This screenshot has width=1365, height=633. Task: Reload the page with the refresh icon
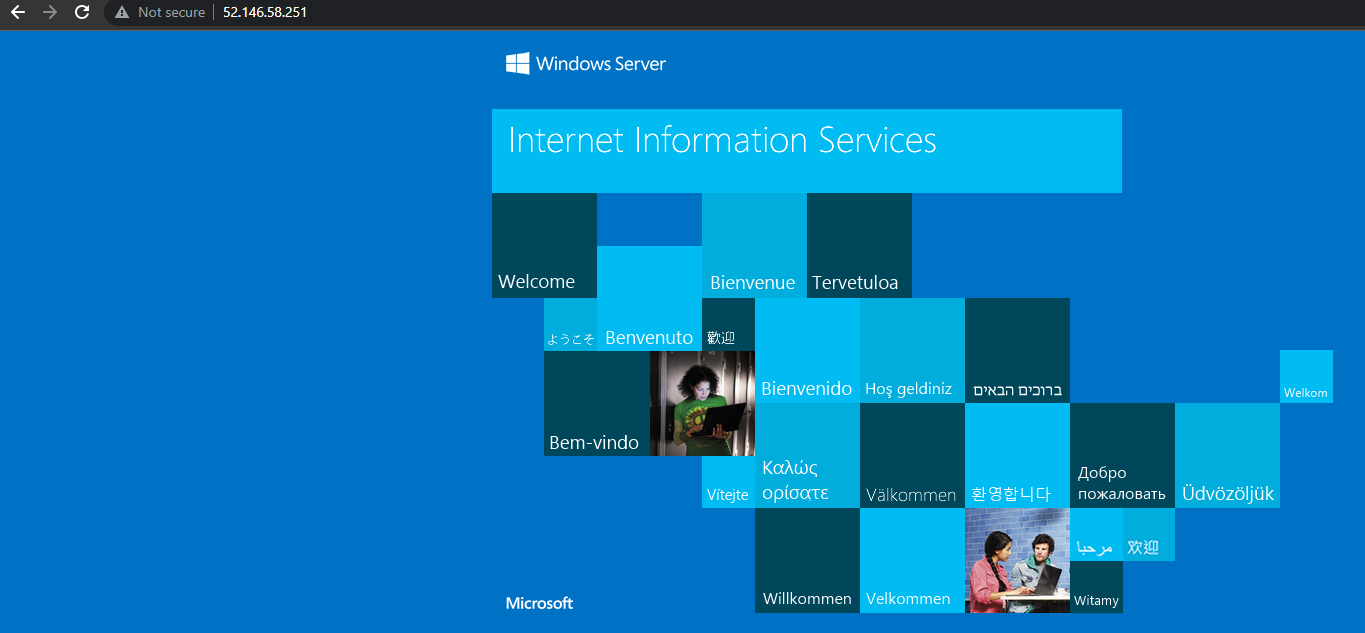click(x=82, y=13)
